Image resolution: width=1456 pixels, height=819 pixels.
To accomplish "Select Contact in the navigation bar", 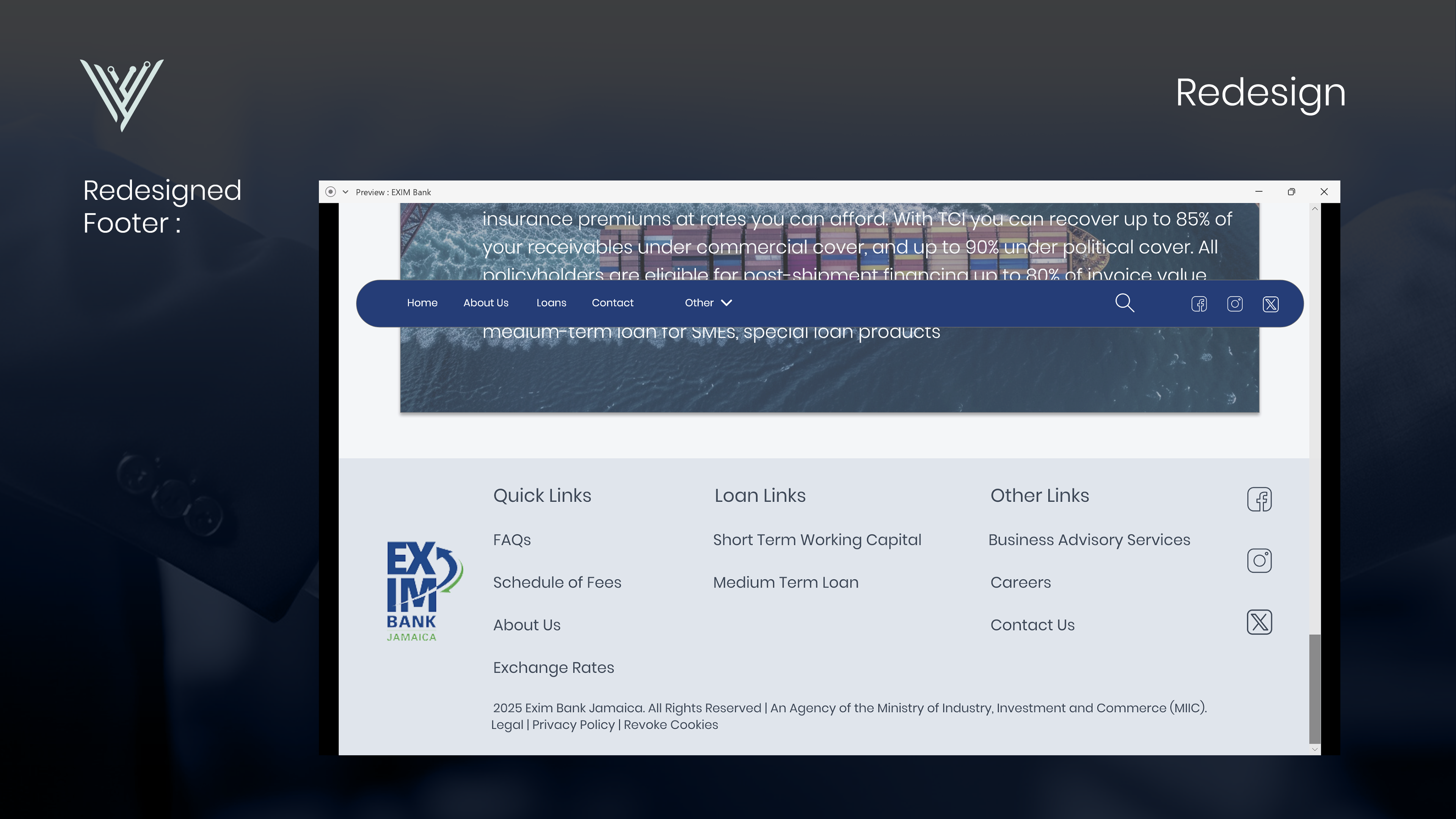I will 613,303.
